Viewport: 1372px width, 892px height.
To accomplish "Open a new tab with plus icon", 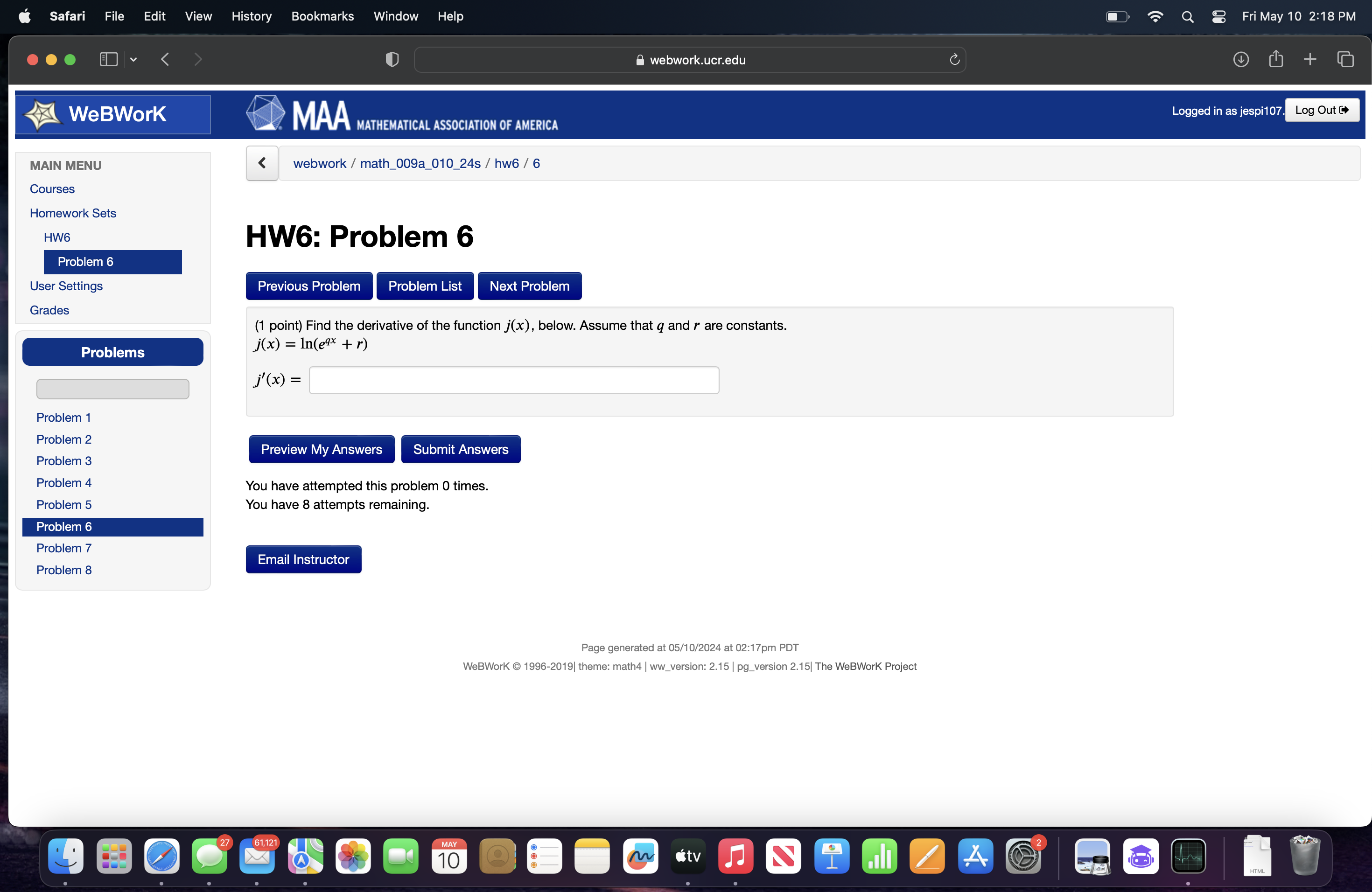I will pos(1310,59).
